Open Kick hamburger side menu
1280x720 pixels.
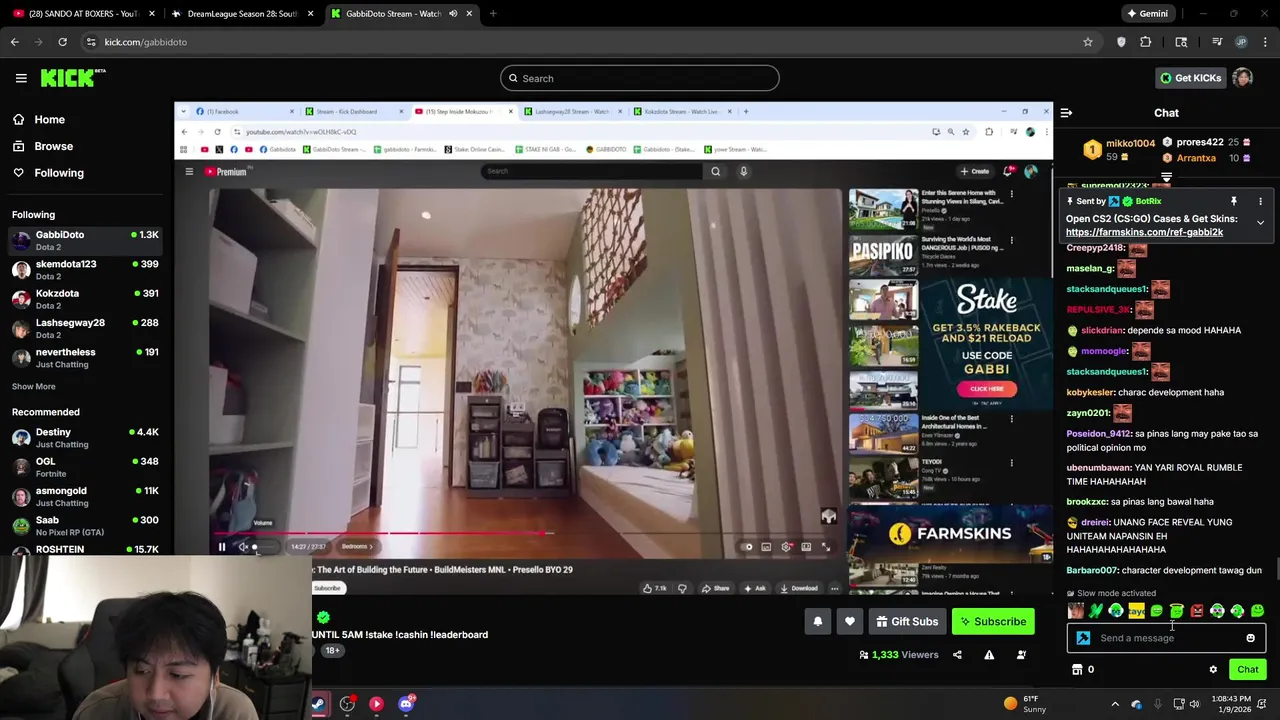[x=21, y=78]
